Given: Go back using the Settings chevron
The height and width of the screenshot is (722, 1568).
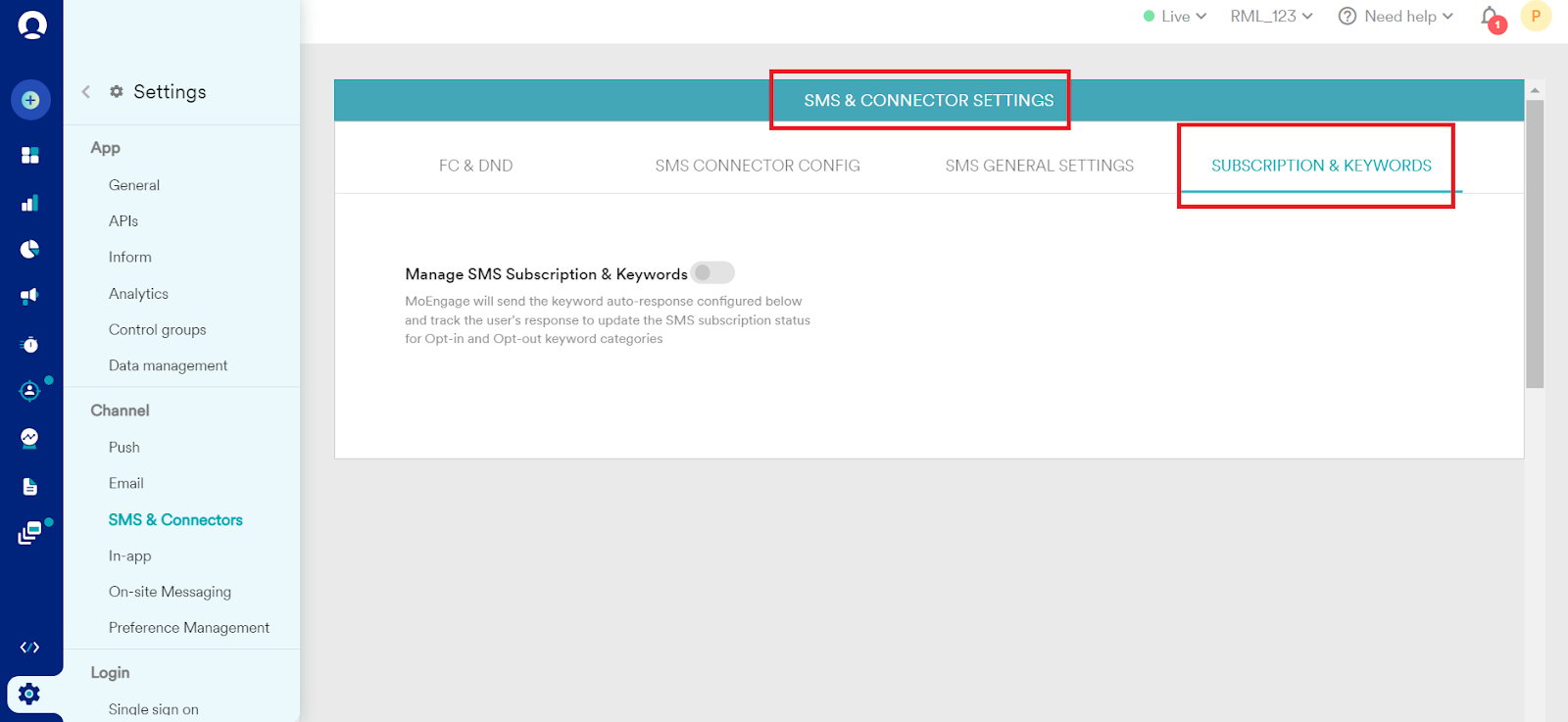Looking at the screenshot, I should pos(86,92).
